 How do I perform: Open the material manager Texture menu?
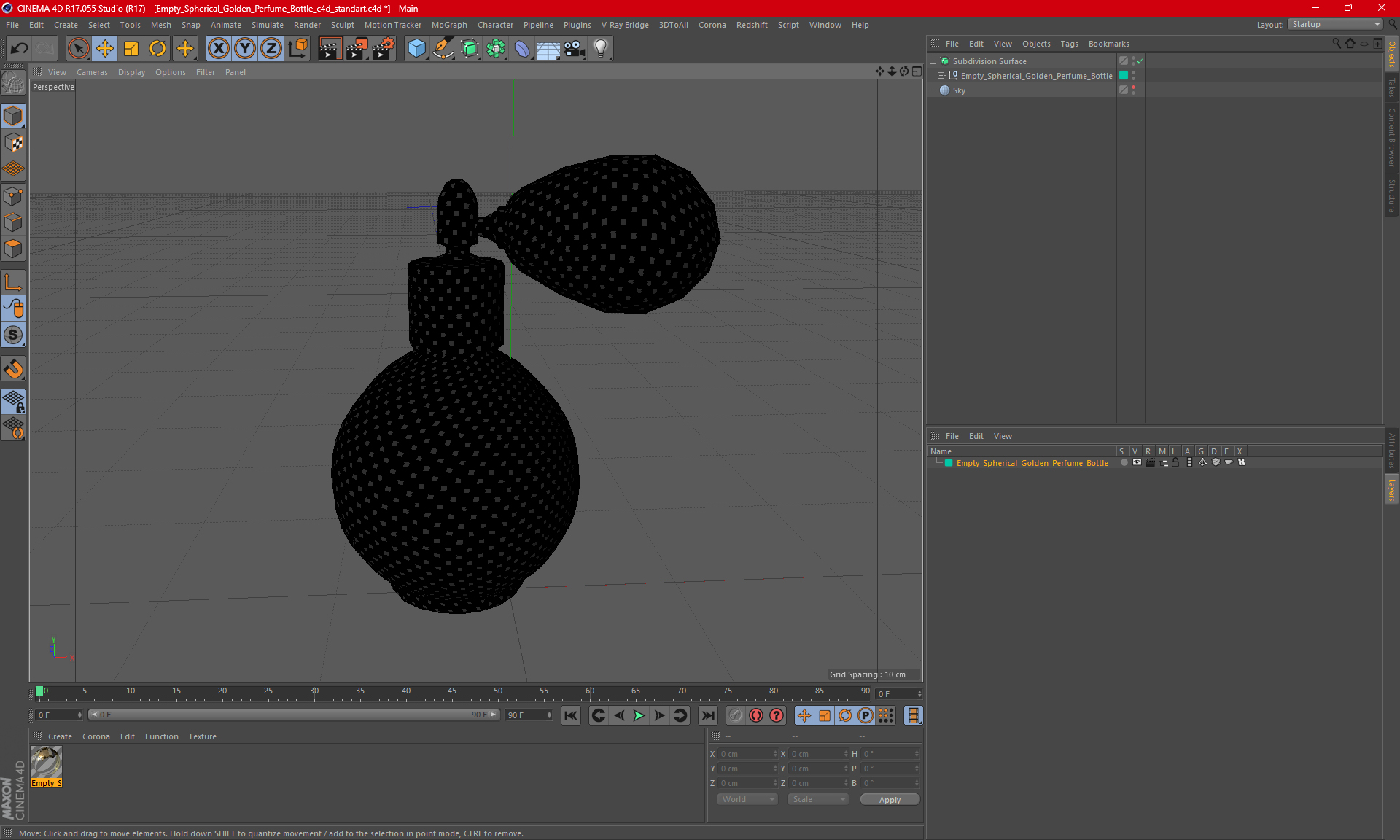[x=202, y=736]
